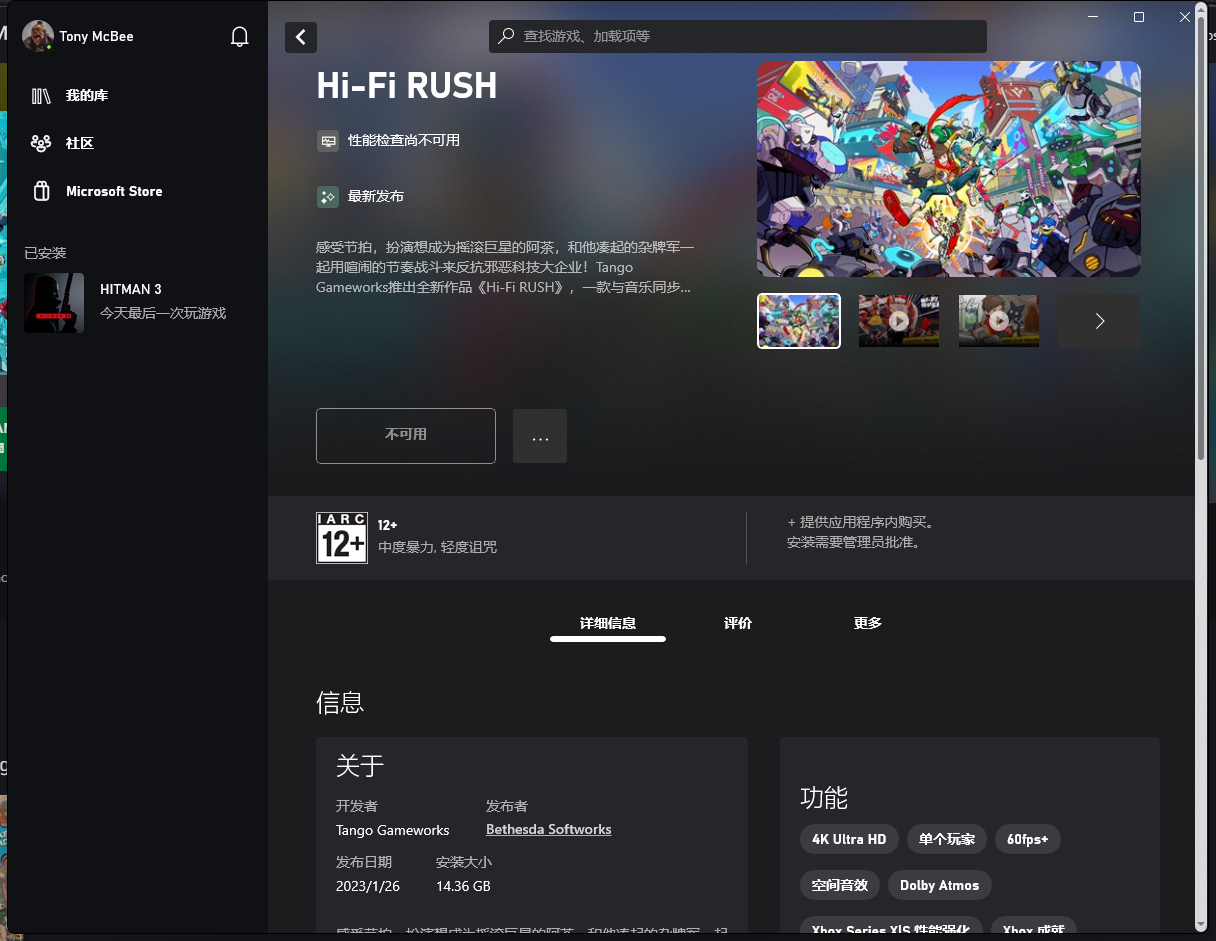This screenshot has width=1216, height=941.
Task: Click the 14.36 GB install size
Action: point(463,886)
